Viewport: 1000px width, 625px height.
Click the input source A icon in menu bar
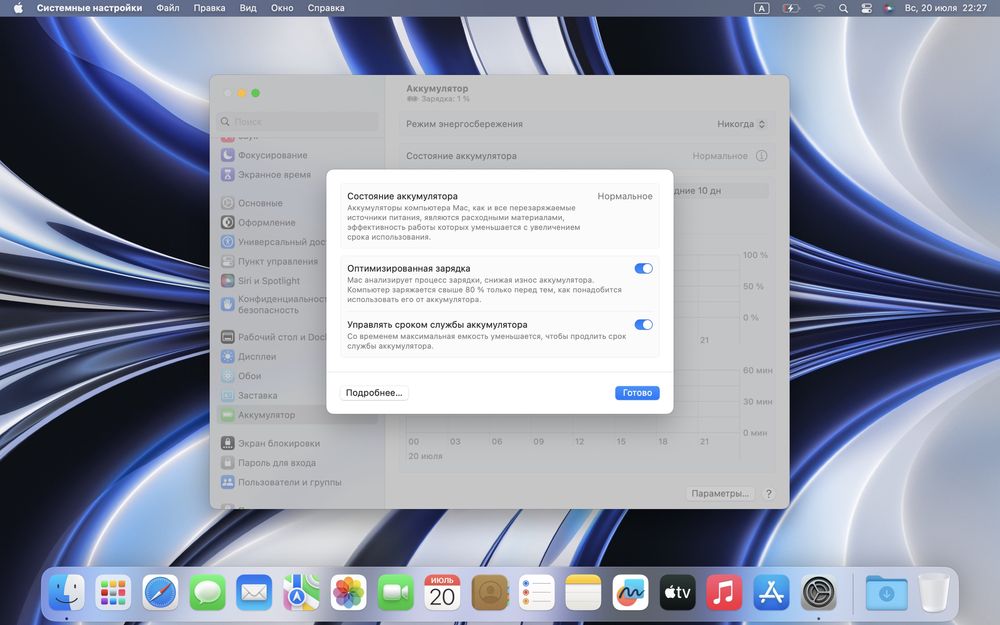761,8
